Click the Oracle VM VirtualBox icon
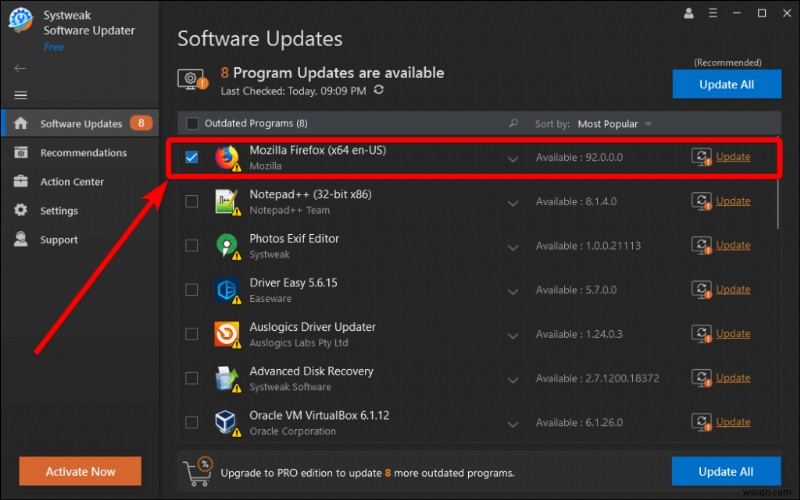Screen dimensions: 800x500 click(227, 423)
